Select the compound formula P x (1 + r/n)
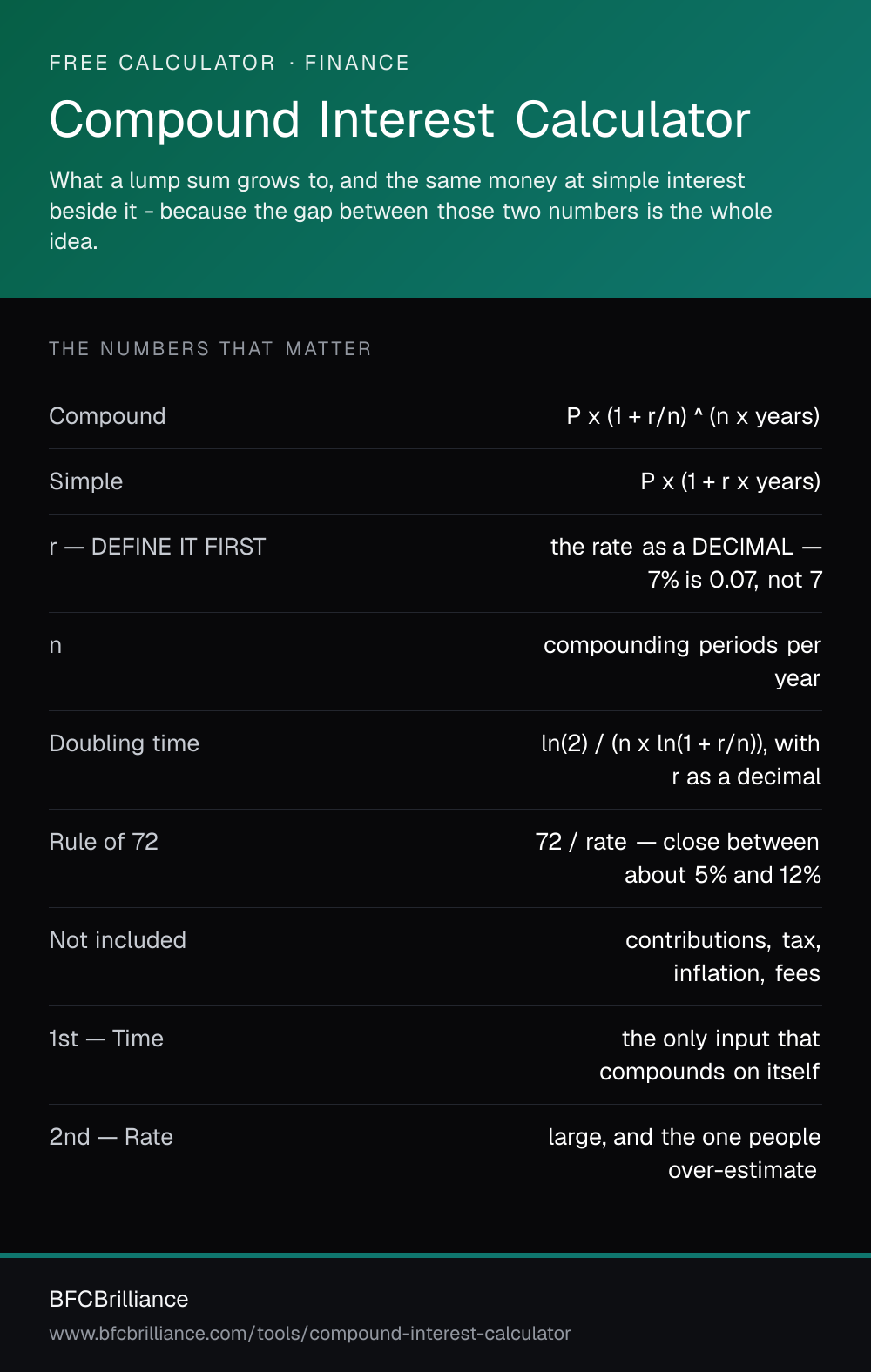This screenshot has width=871, height=1372. 693,416
